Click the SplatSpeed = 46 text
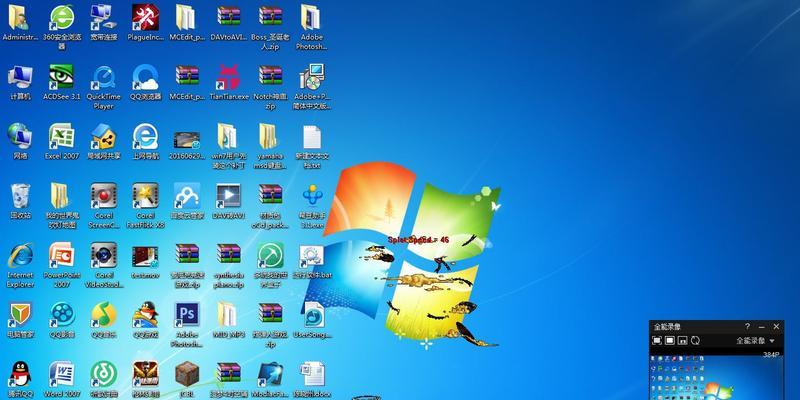The width and height of the screenshot is (800, 400). pyautogui.click(x=418, y=239)
